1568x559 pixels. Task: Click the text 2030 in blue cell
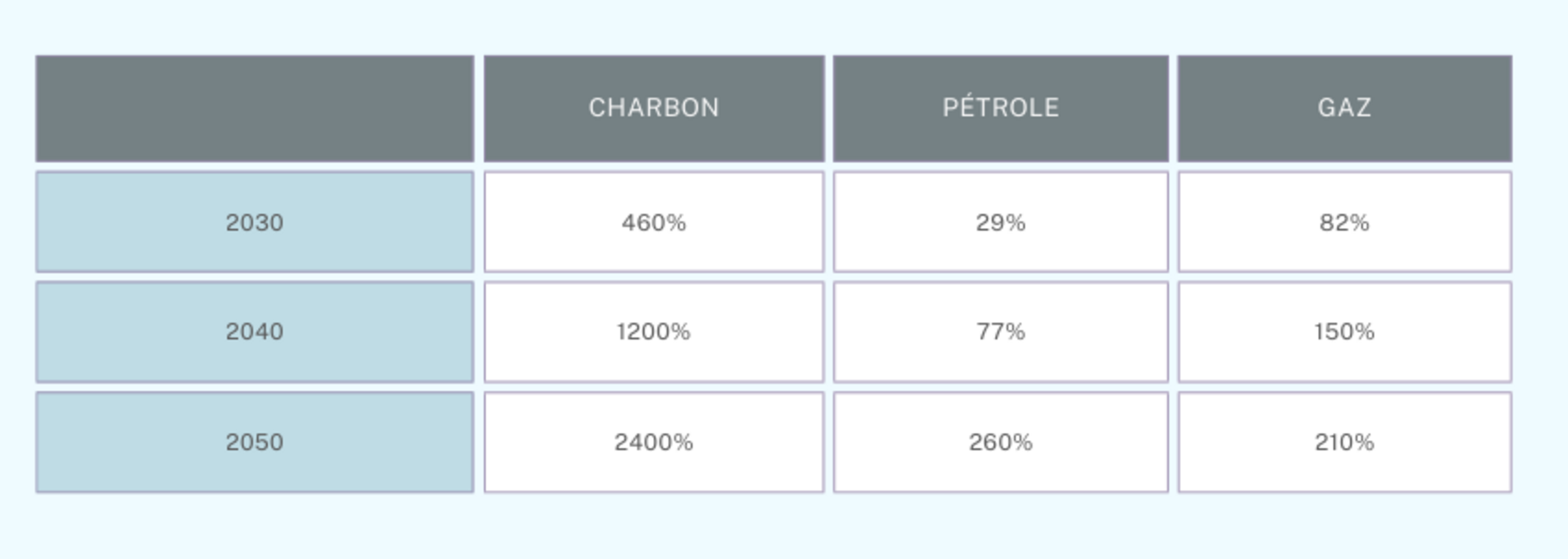pos(254,223)
